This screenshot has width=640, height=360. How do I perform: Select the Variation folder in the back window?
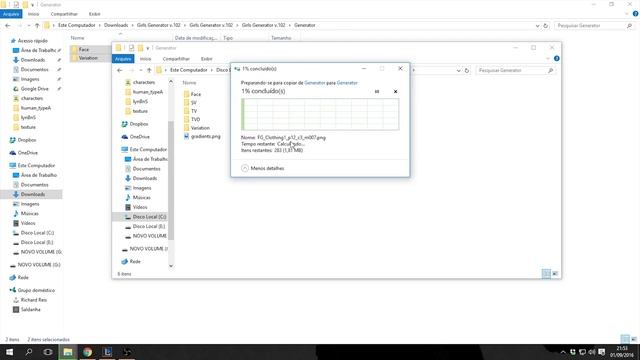click(85, 58)
